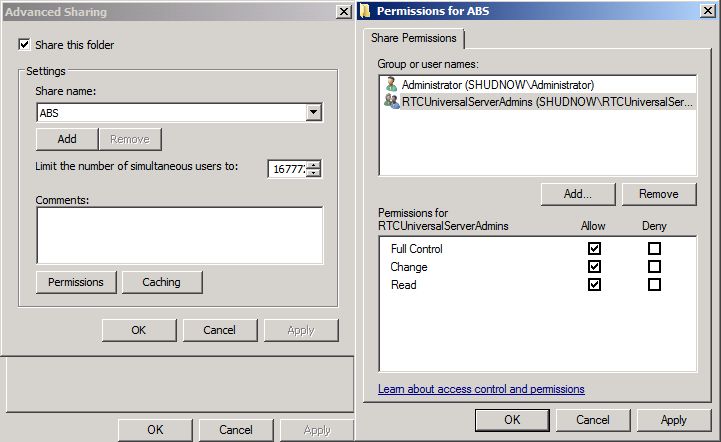This screenshot has height=442, width=721.
Task: Toggle Allow for Full Control
Action: [594, 249]
